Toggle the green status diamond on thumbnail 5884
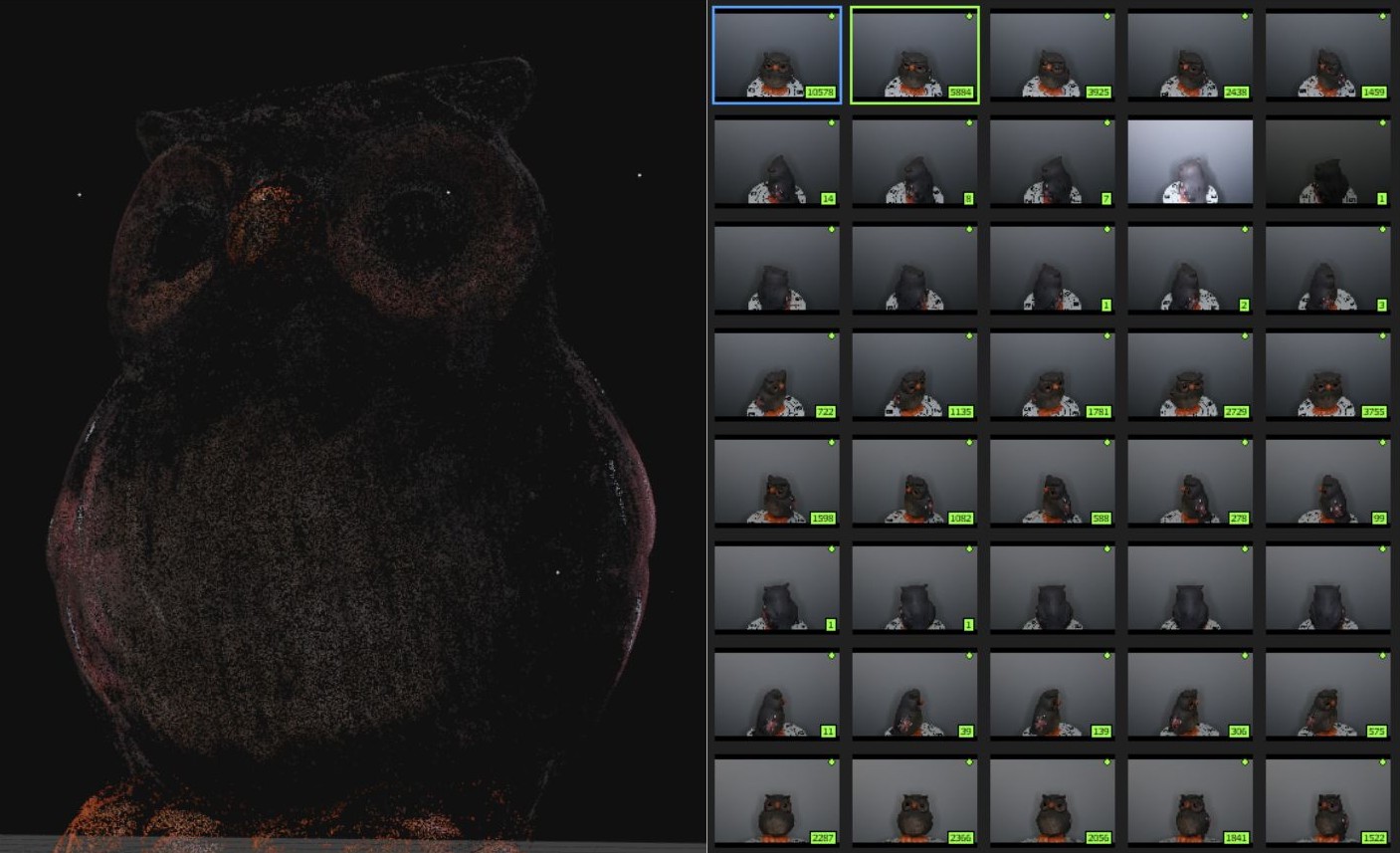 [969, 17]
